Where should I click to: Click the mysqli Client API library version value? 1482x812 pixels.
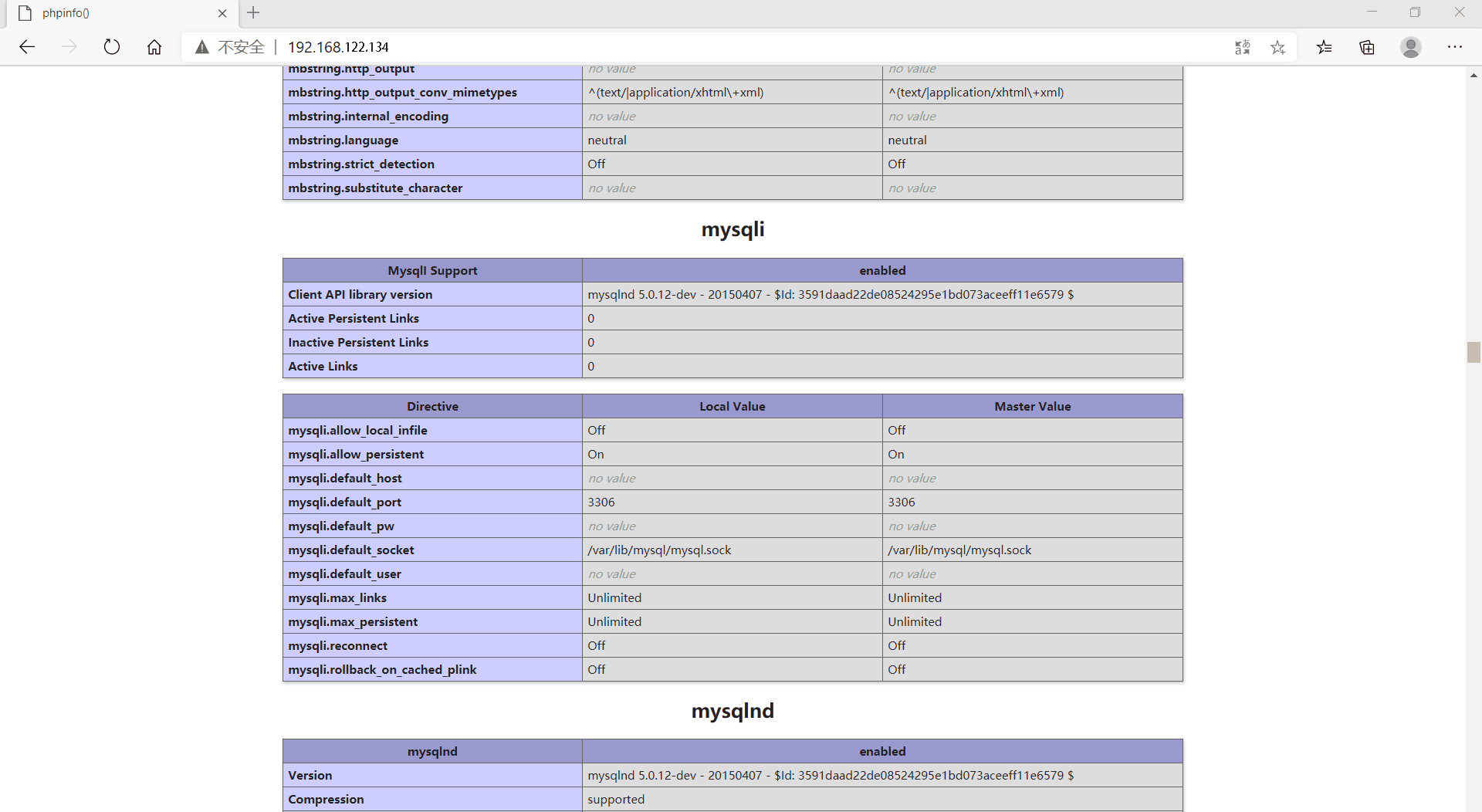pos(831,294)
